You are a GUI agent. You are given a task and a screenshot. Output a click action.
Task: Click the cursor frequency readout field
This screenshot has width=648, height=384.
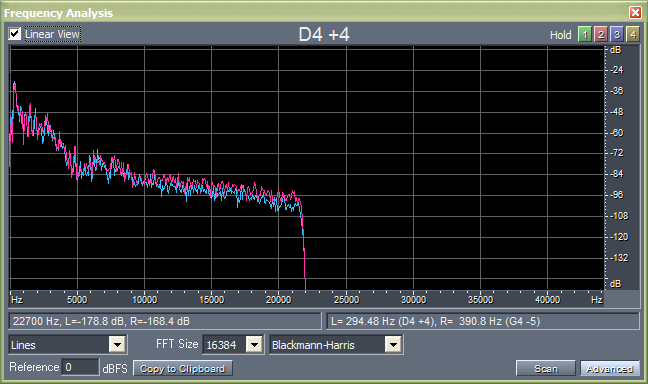coord(165,321)
